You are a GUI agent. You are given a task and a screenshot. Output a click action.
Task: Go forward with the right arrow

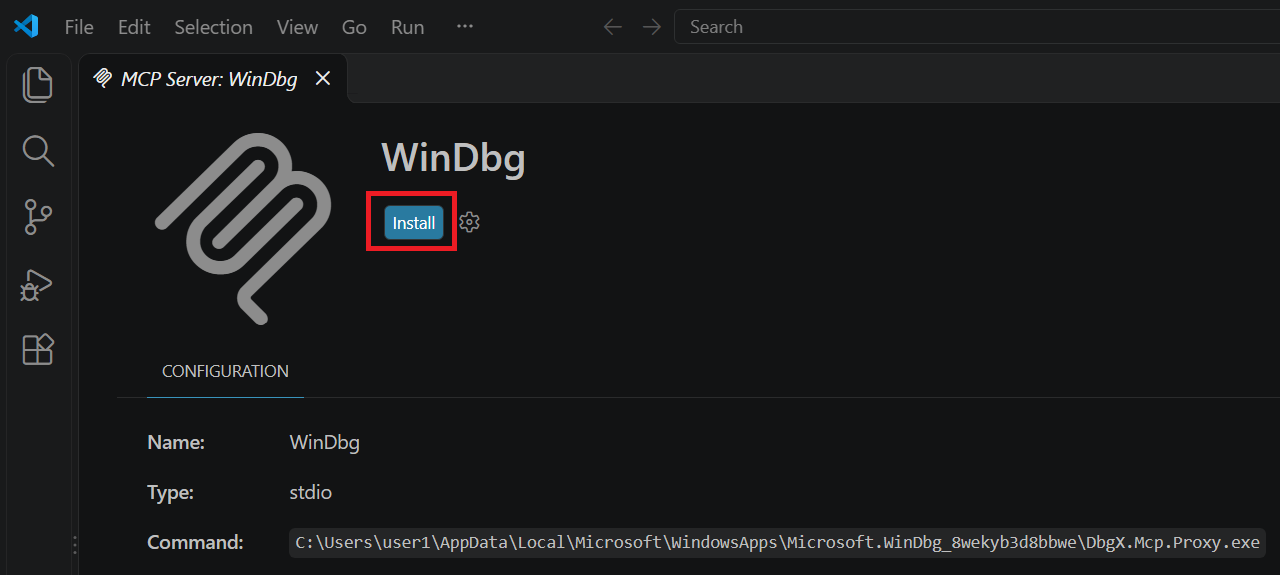(652, 27)
